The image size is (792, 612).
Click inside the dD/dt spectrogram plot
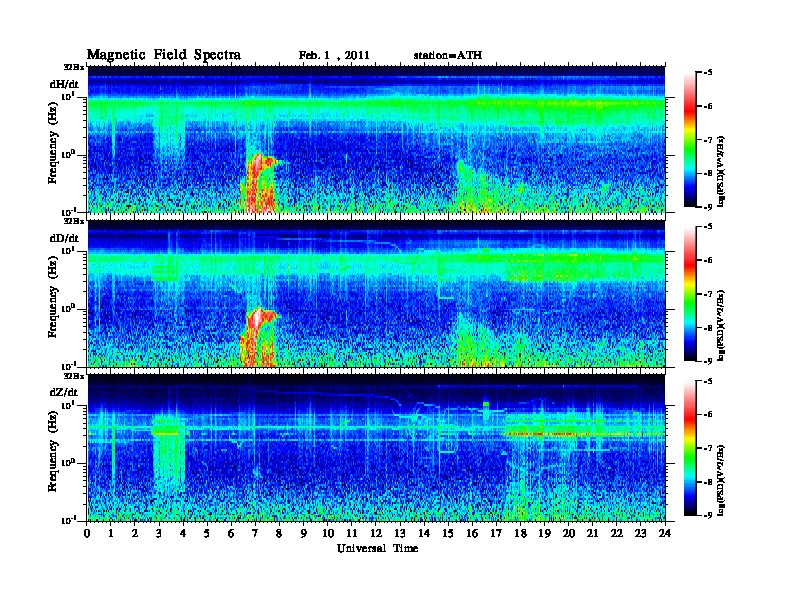coord(376,294)
